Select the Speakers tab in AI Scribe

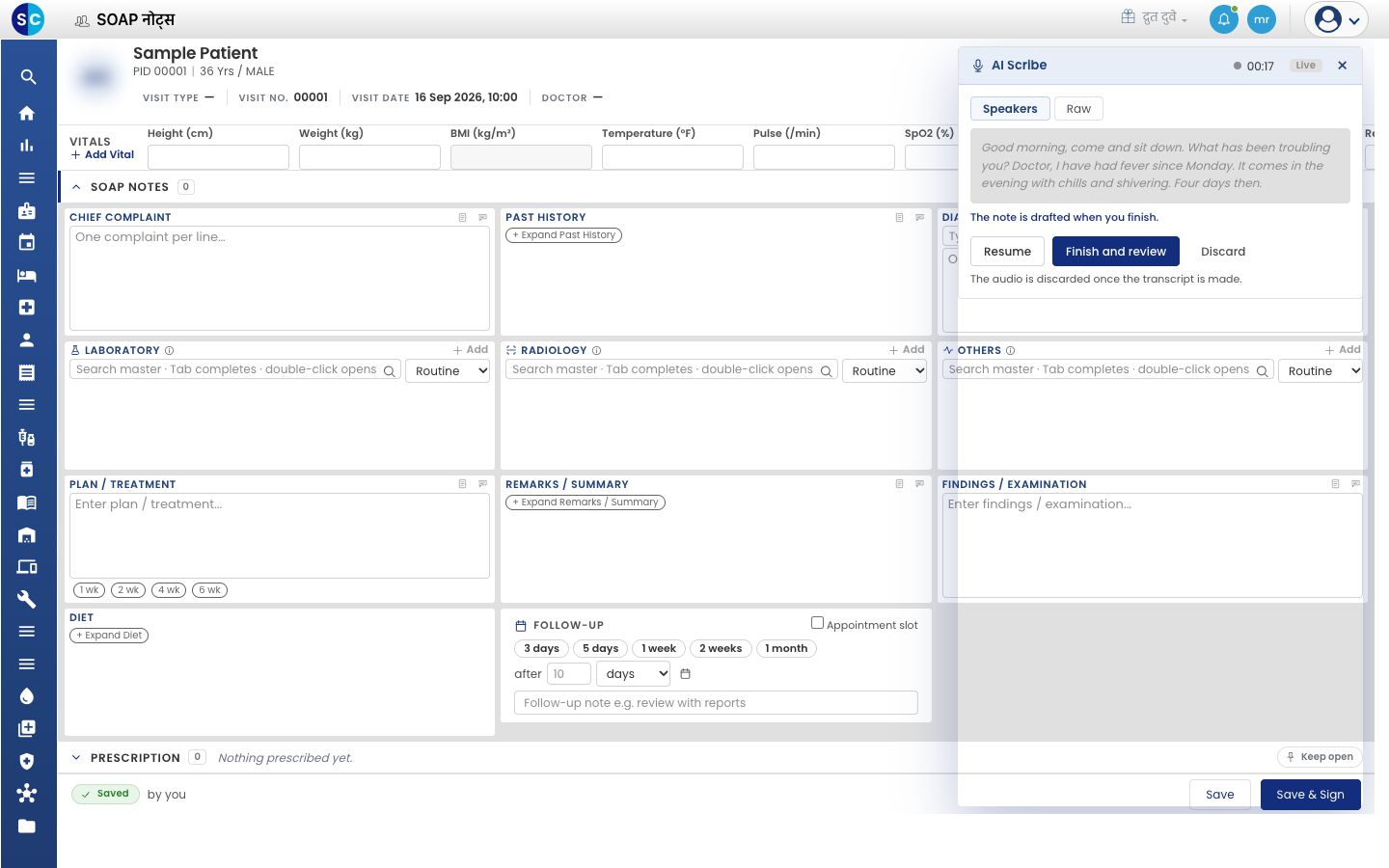[1010, 109]
